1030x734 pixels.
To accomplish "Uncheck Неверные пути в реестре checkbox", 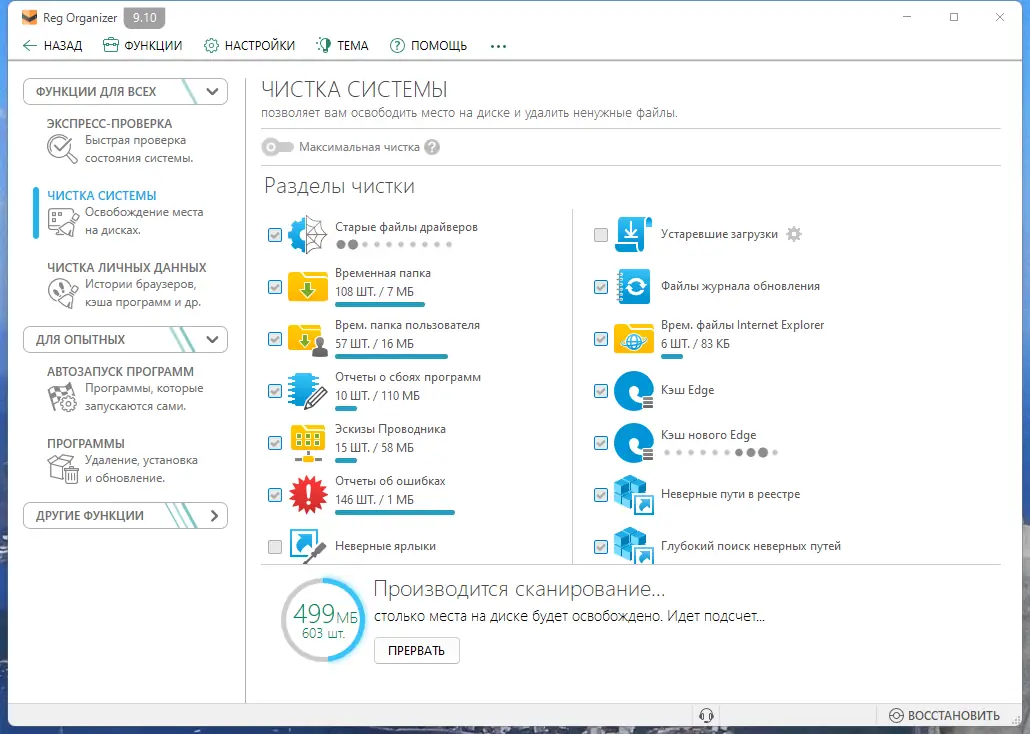I will click(601, 495).
